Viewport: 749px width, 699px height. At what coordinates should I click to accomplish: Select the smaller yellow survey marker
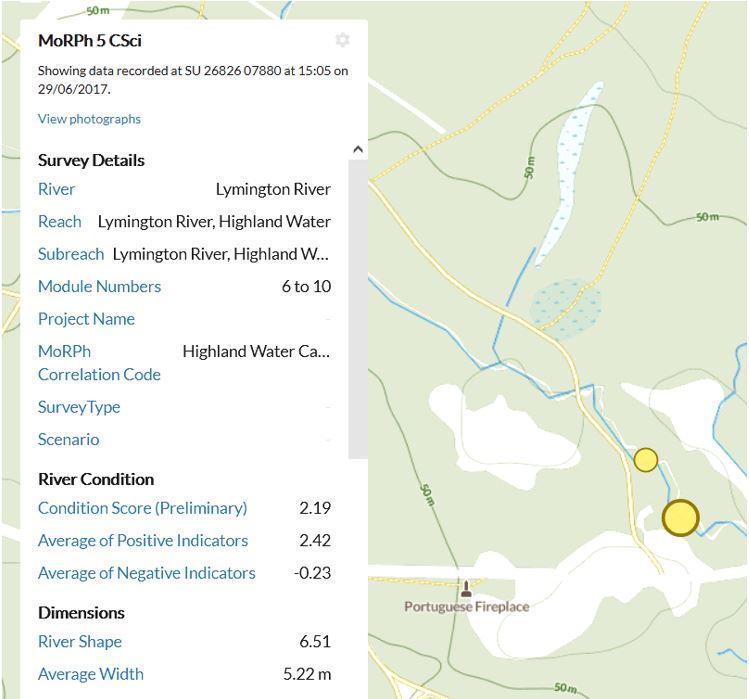coord(645,460)
